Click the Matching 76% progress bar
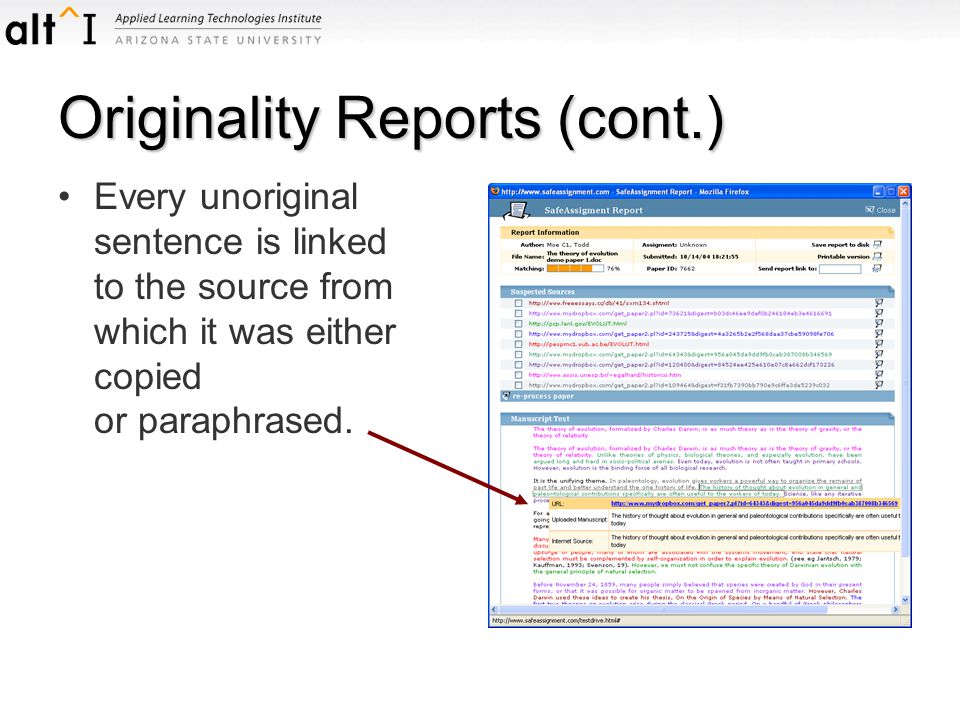Screen dimensions: 960x720 [x=575, y=268]
